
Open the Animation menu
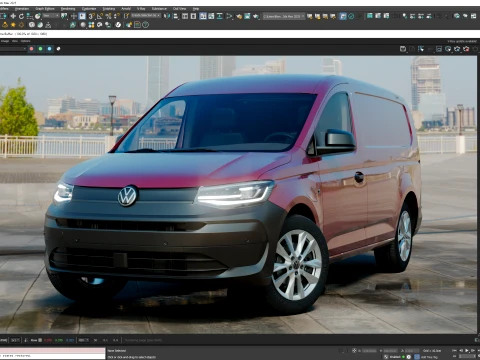tap(22, 8)
